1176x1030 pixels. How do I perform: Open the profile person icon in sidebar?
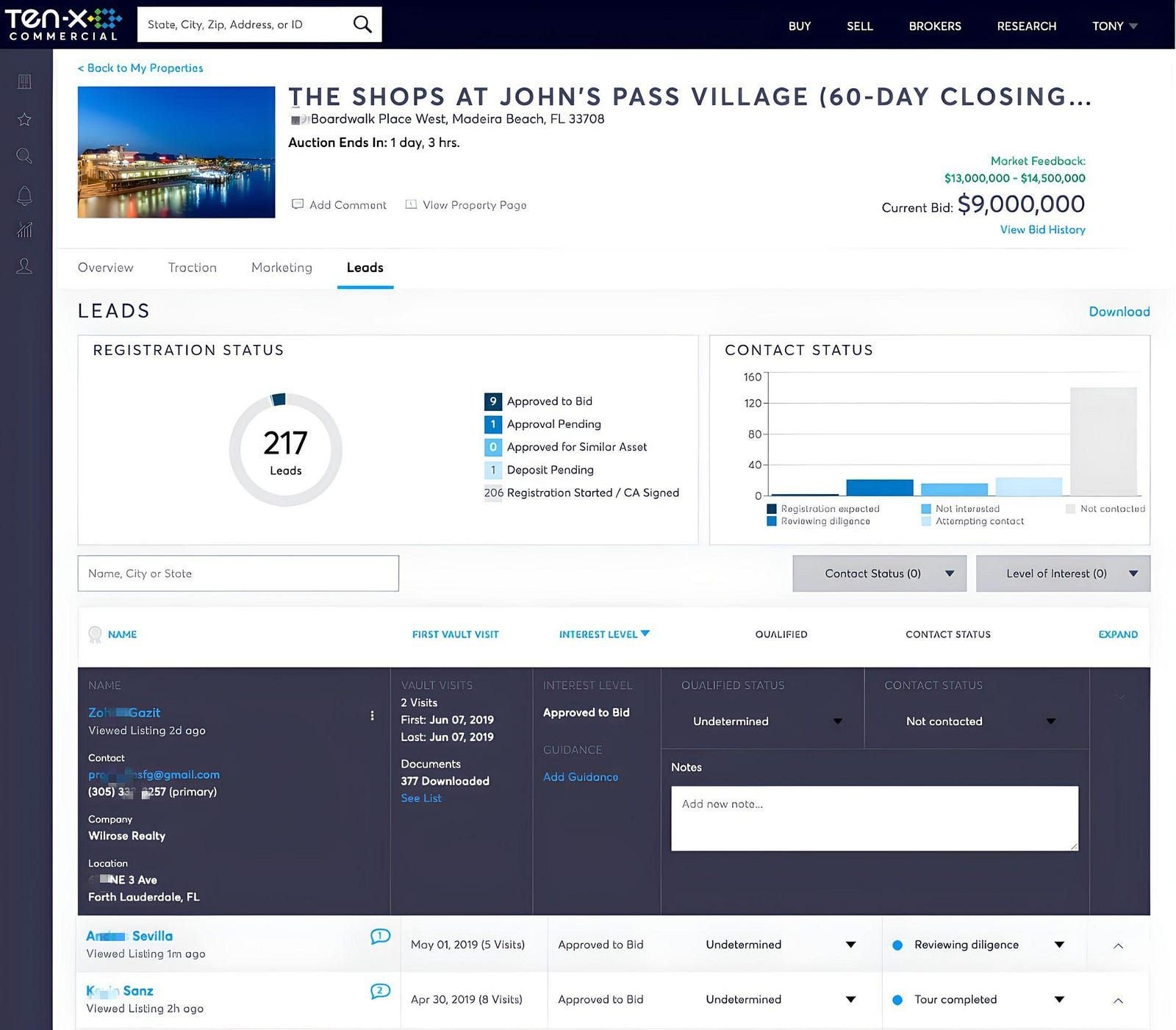(24, 266)
